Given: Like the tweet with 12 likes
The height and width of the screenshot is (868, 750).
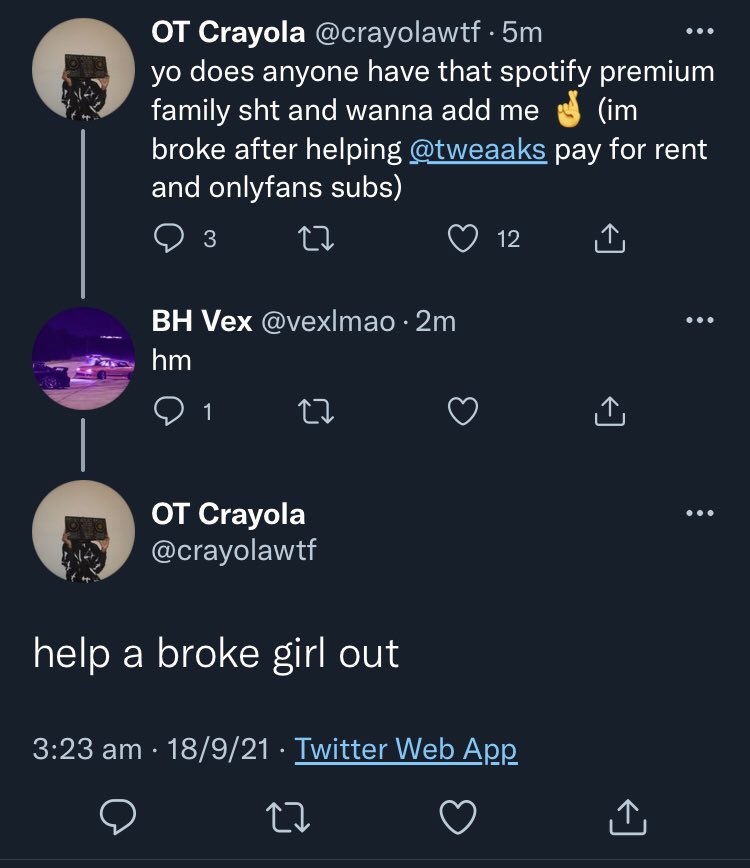Looking at the screenshot, I should [462, 239].
